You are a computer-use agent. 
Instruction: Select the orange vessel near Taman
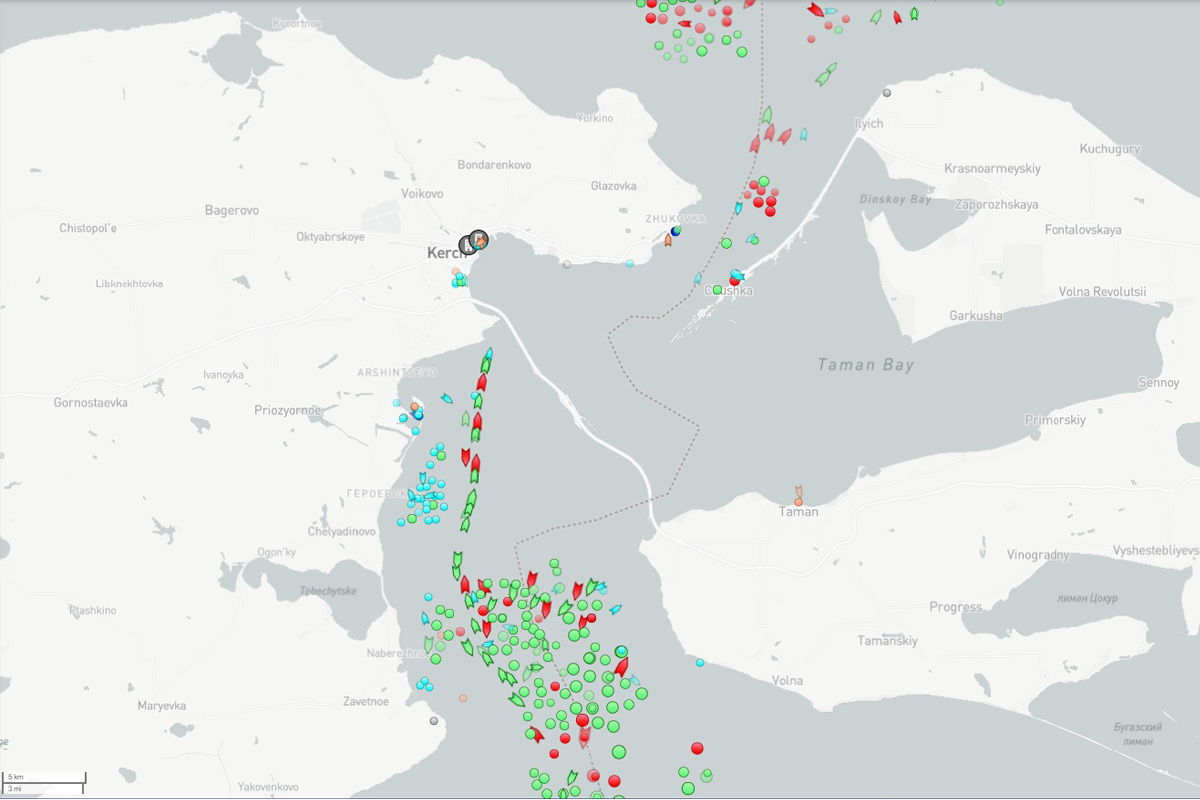pyautogui.click(x=798, y=496)
